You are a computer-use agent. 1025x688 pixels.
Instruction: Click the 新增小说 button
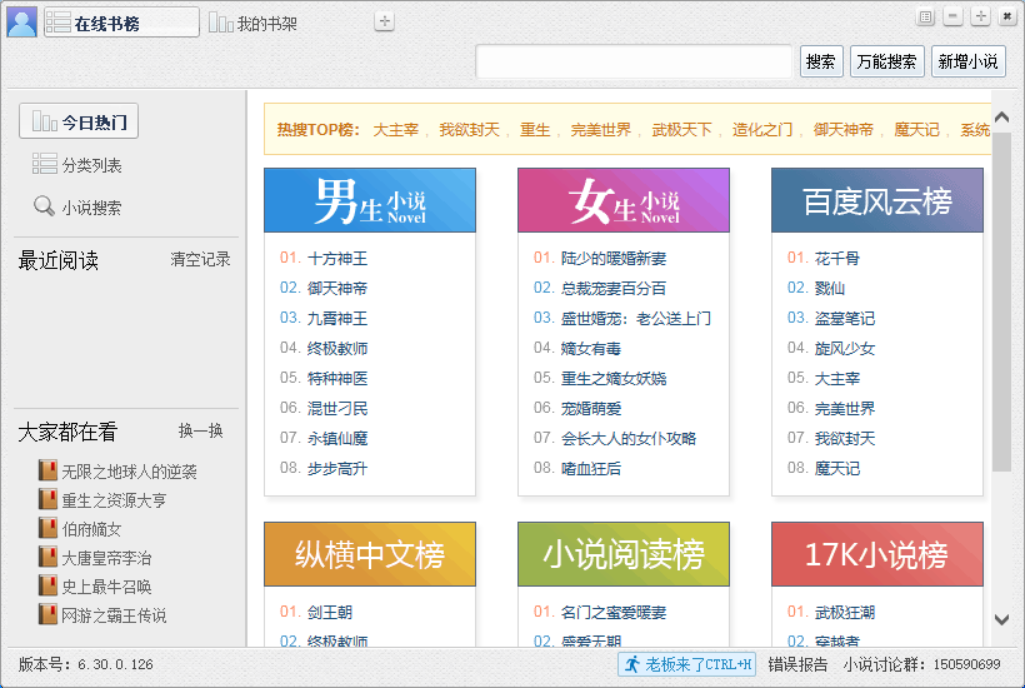[x=968, y=61]
